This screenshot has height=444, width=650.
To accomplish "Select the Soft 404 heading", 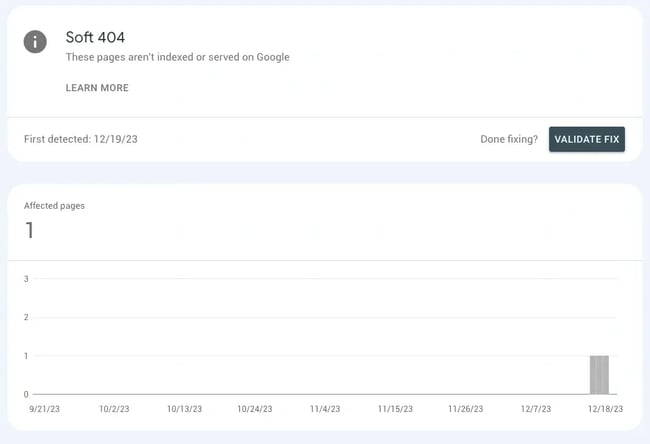I will 95,38.
